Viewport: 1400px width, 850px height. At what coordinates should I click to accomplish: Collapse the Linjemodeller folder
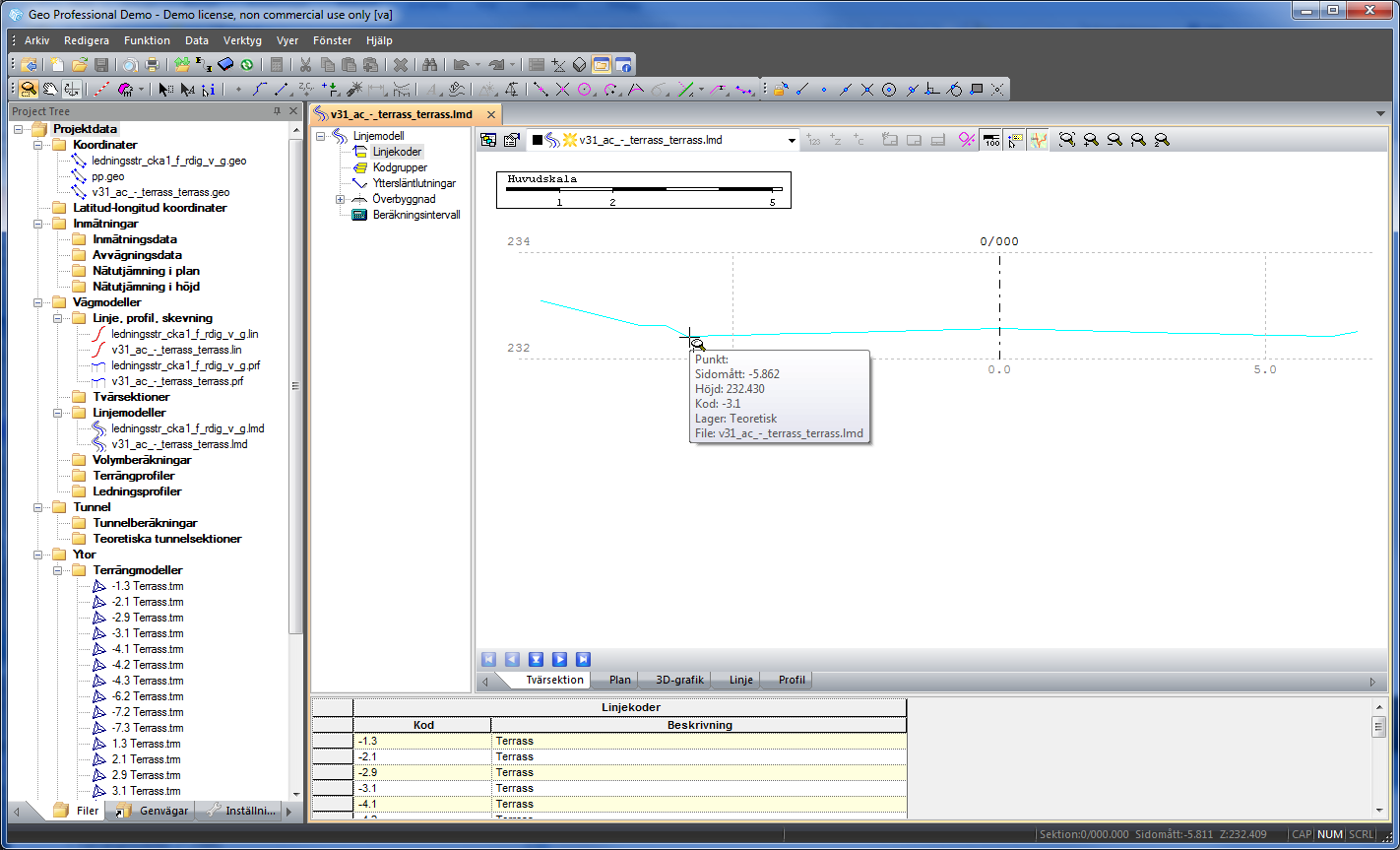[58, 413]
